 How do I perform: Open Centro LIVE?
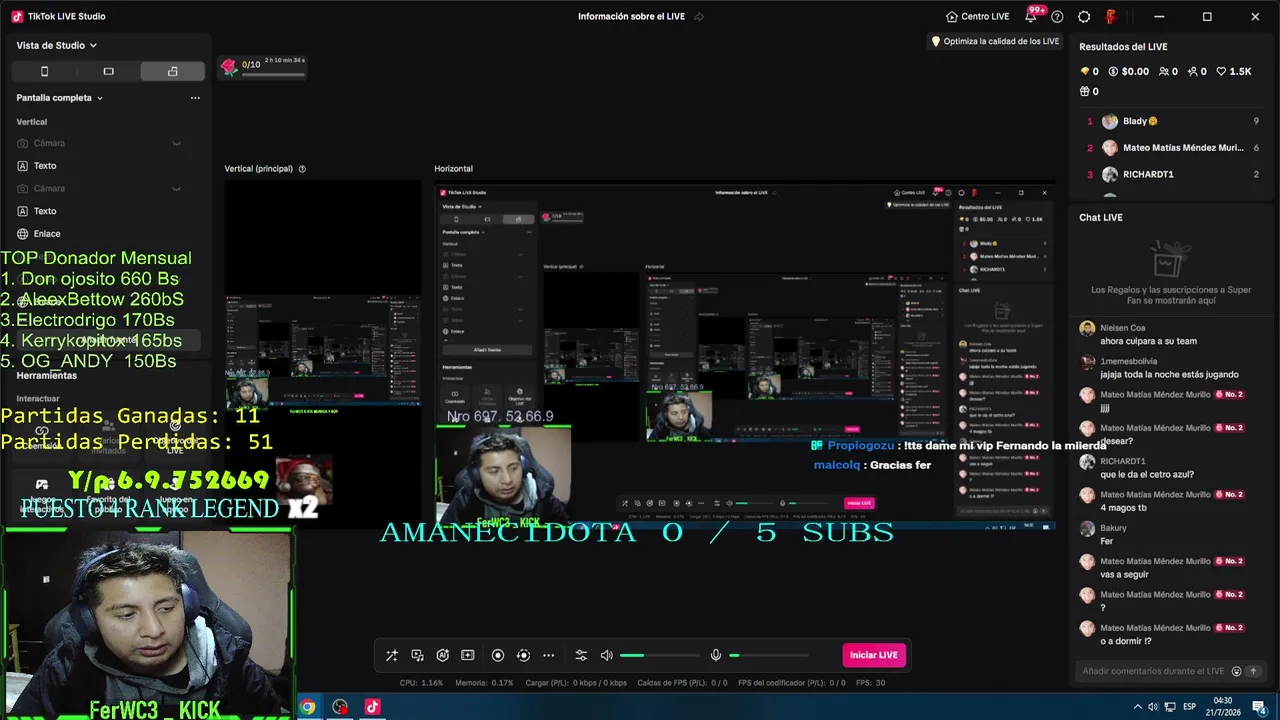click(x=978, y=16)
